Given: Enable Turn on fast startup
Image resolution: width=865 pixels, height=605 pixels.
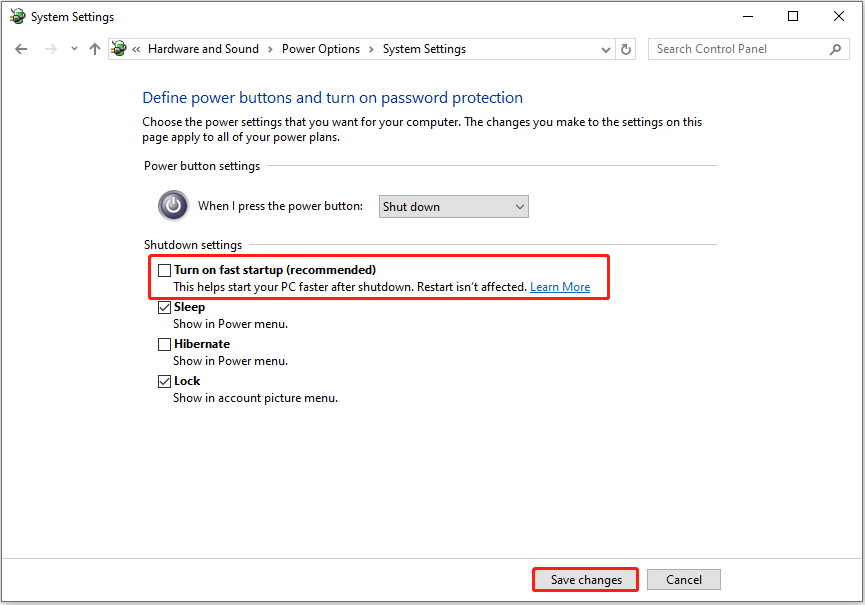Looking at the screenshot, I should tap(164, 269).
